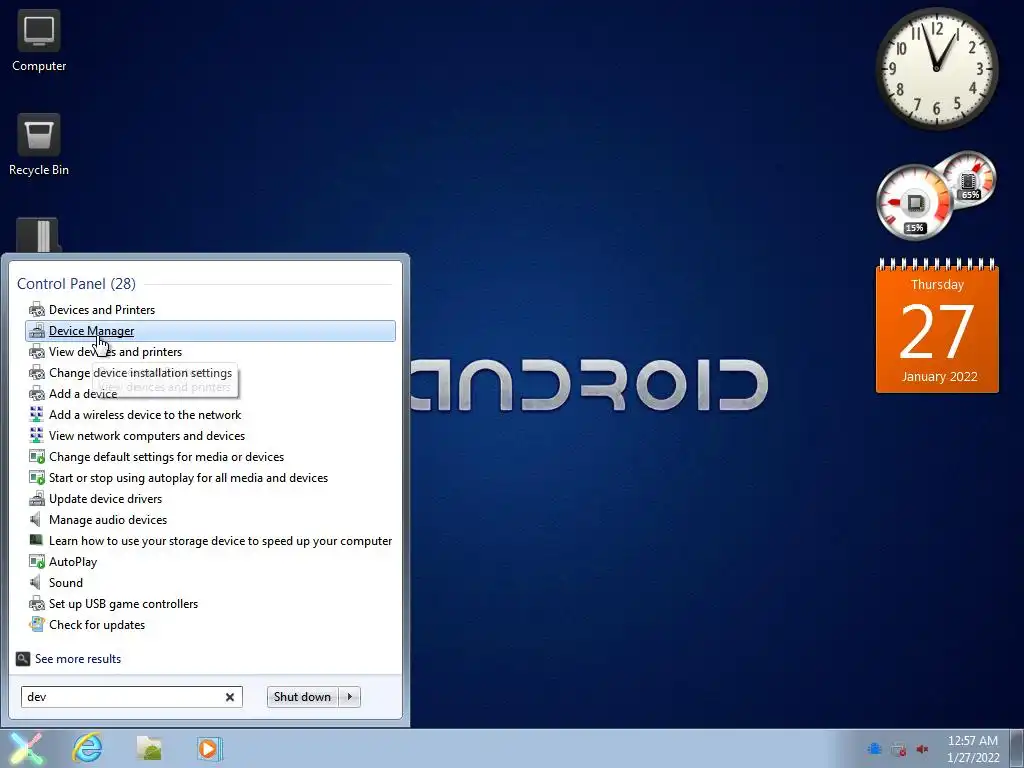Open Set up USB game controllers
Viewport: 1024px width, 768px height.
(x=210, y=604)
